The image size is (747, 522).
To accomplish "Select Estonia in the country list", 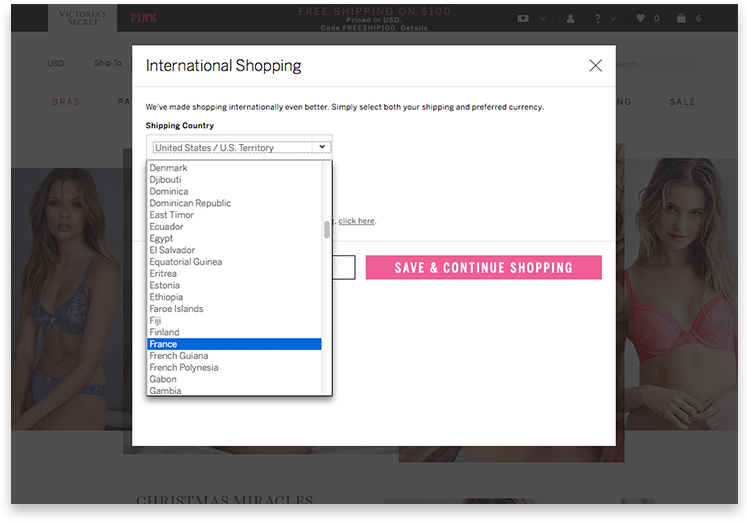I will (234, 285).
